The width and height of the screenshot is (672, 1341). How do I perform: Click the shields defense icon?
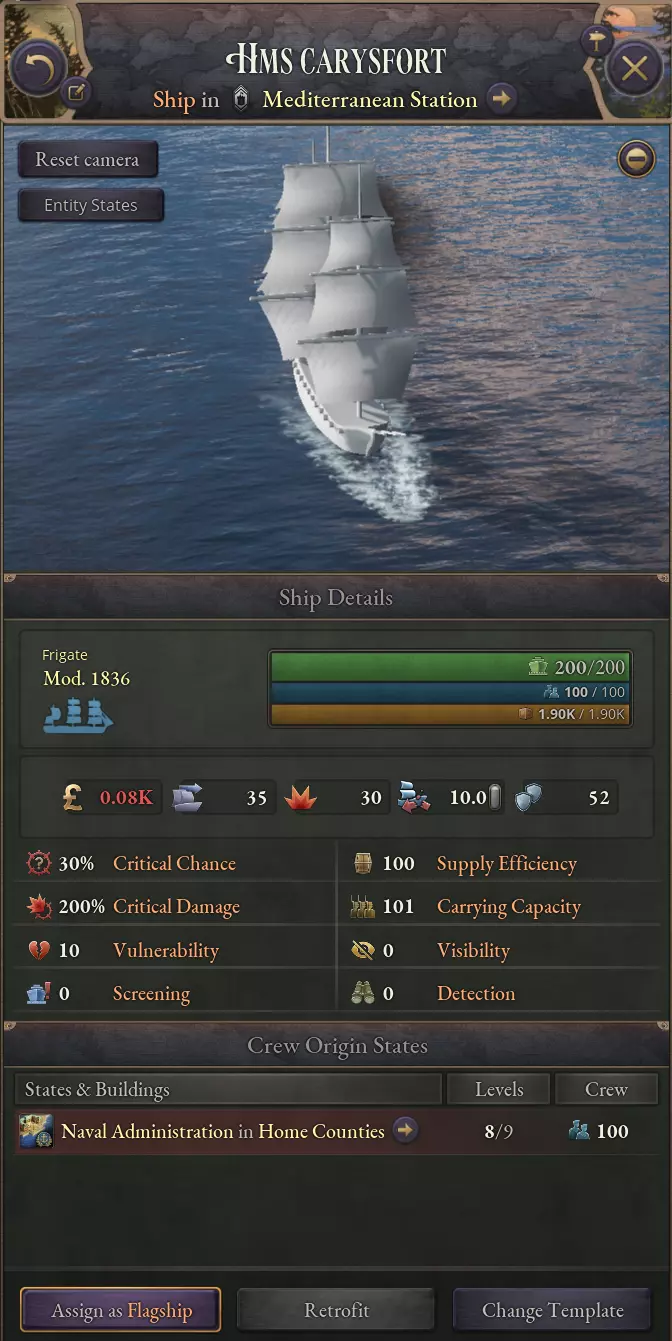coord(528,797)
